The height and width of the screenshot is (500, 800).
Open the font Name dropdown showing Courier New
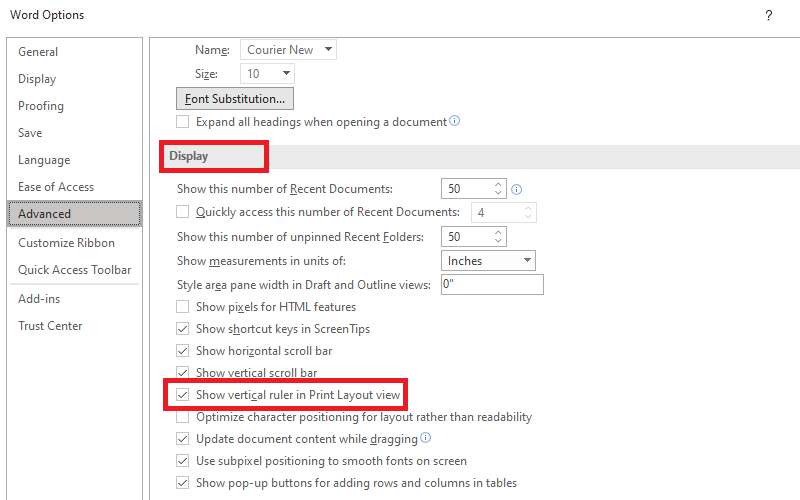329,49
